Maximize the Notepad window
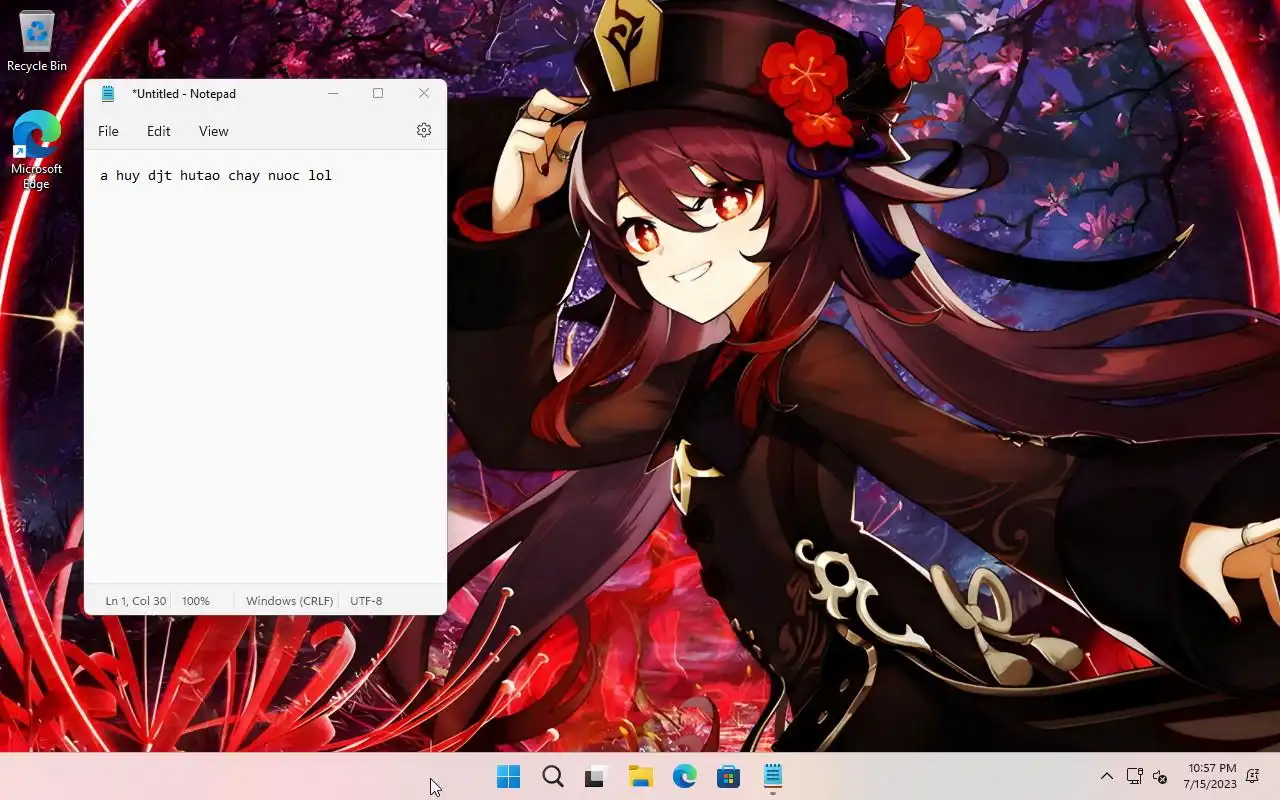The height and width of the screenshot is (800, 1280). 378,93
